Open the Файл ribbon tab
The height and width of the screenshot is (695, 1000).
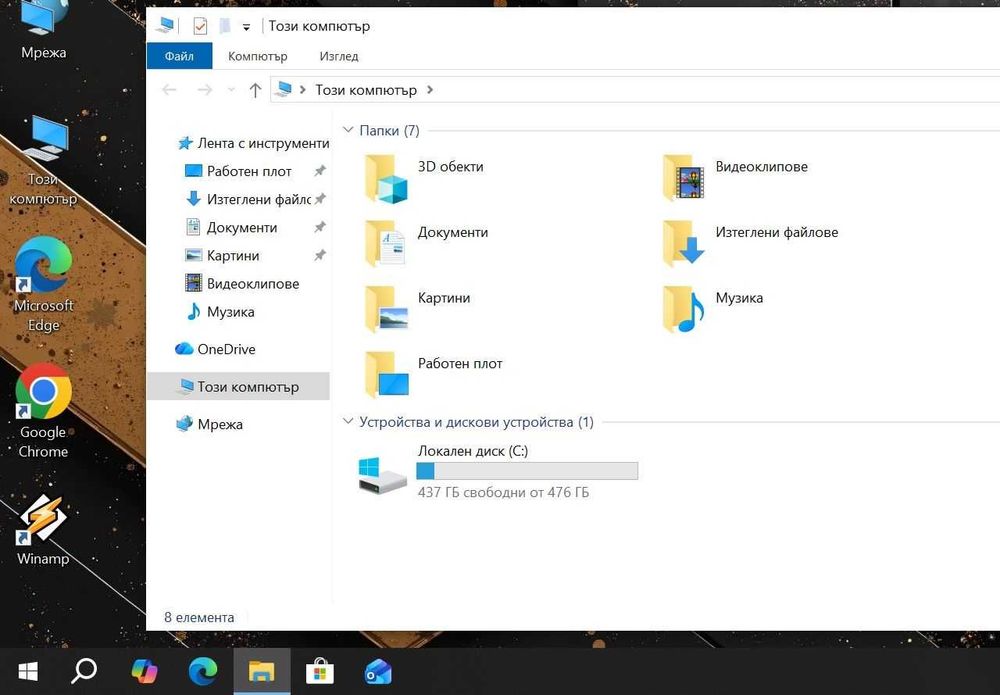click(x=179, y=56)
